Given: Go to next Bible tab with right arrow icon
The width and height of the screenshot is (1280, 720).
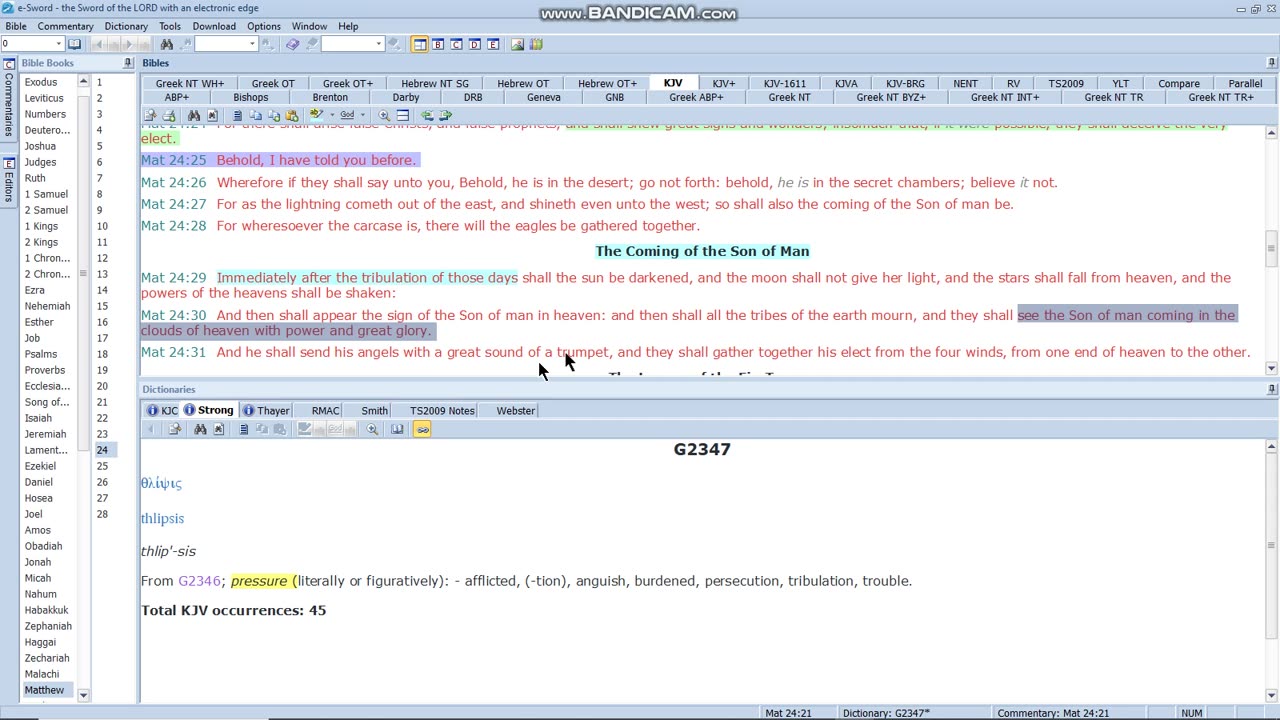Looking at the screenshot, I should pos(445,115).
